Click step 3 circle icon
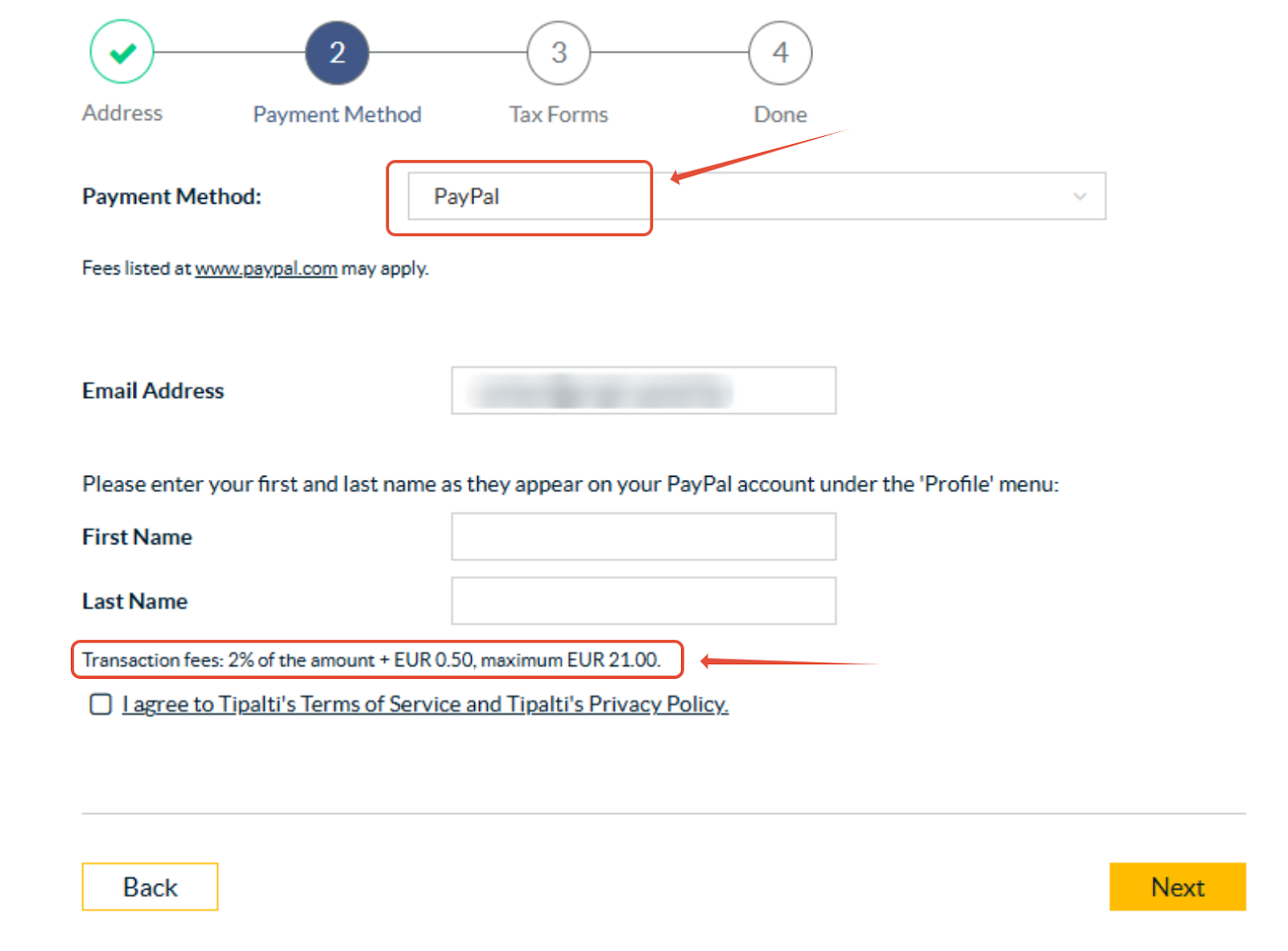The height and width of the screenshot is (951, 1288). click(559, 52)
